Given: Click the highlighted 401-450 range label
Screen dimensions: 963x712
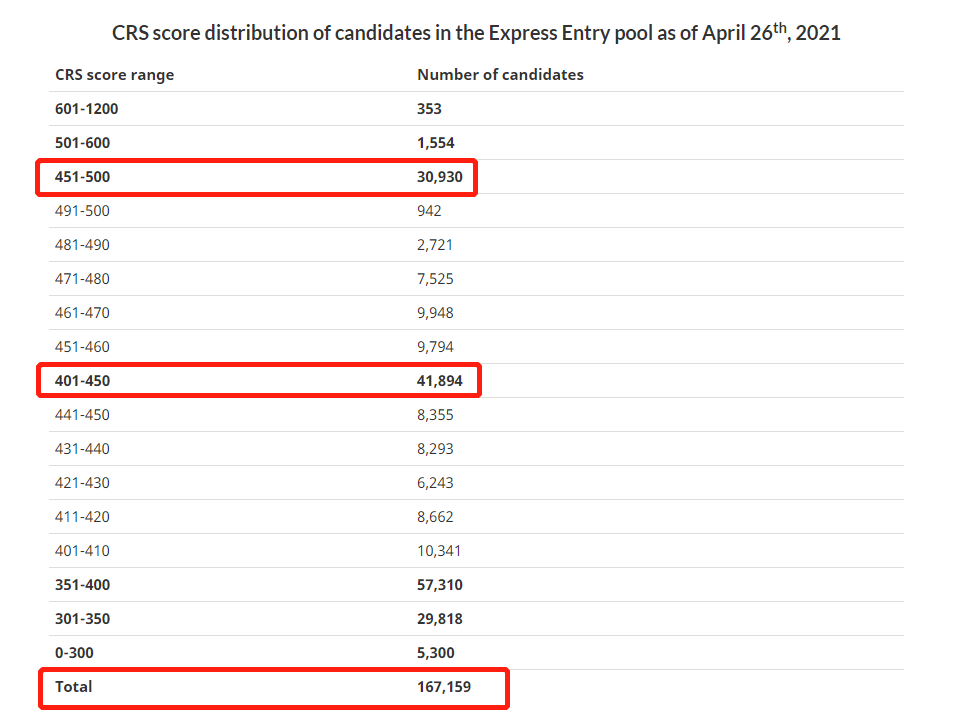Looking at the screenshot, I should pos(82,381).
